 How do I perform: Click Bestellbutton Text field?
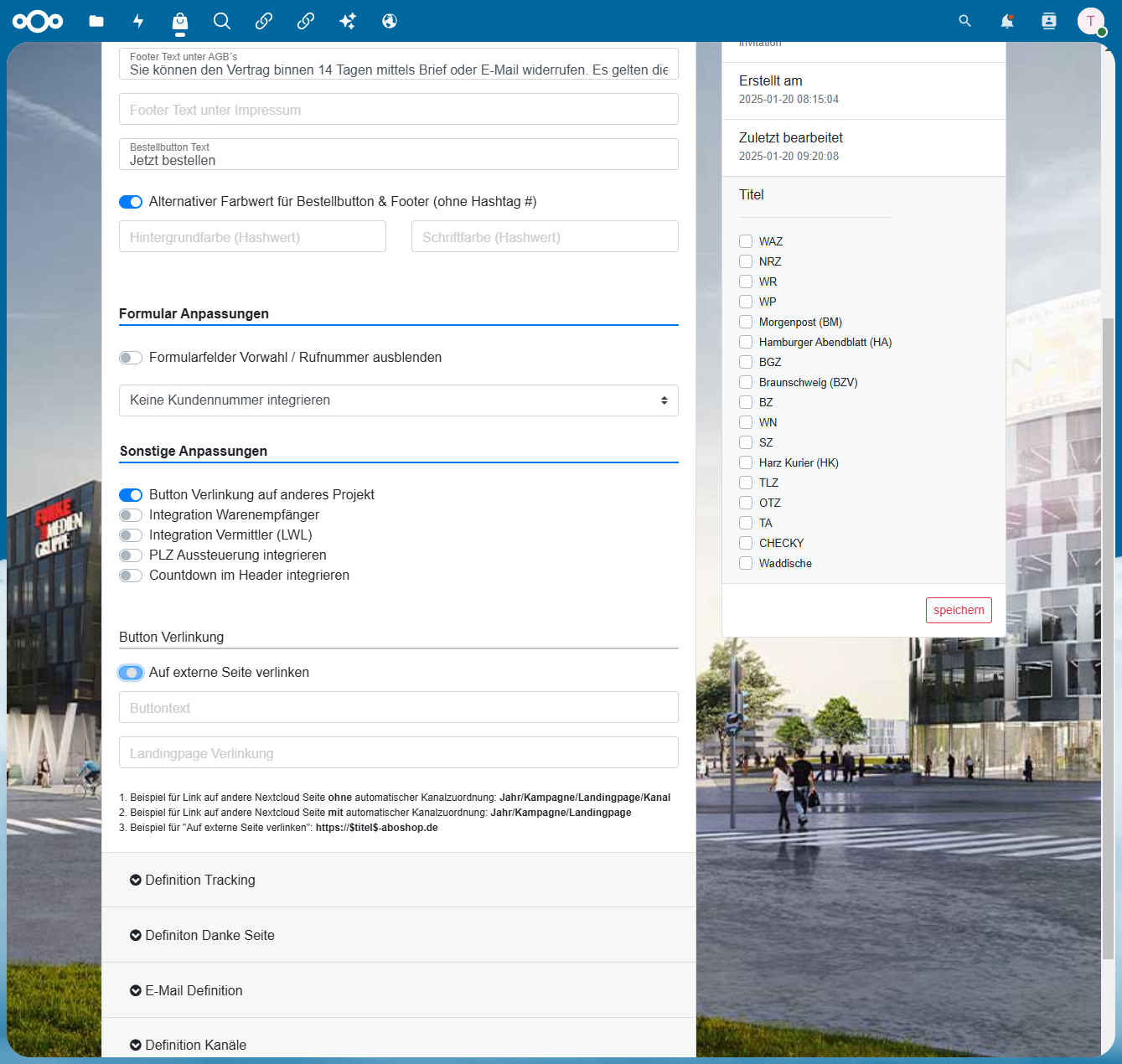399,154
